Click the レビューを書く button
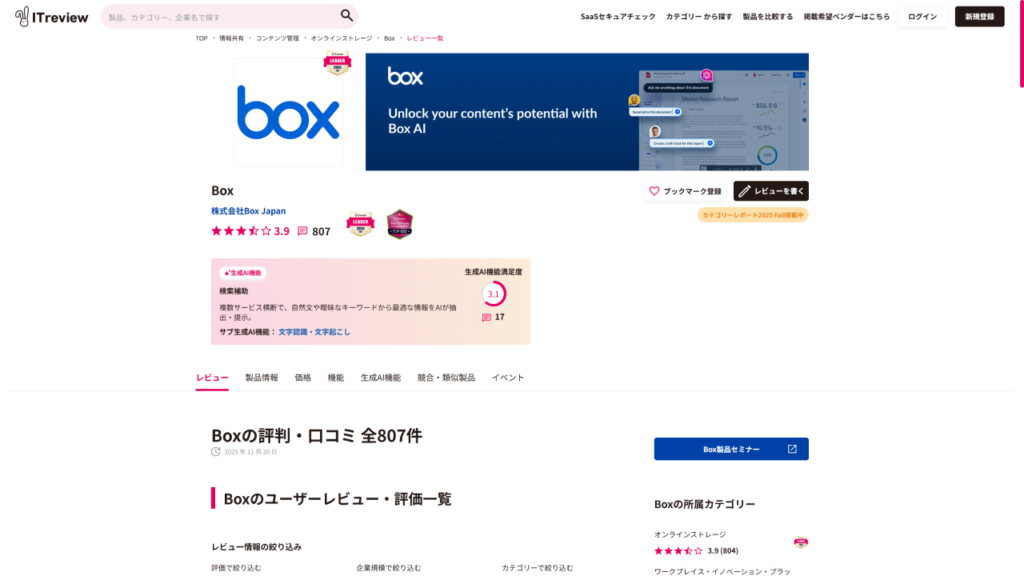Image resolution: width=1024 pixels, height=576 pixels. click(771, 191)
